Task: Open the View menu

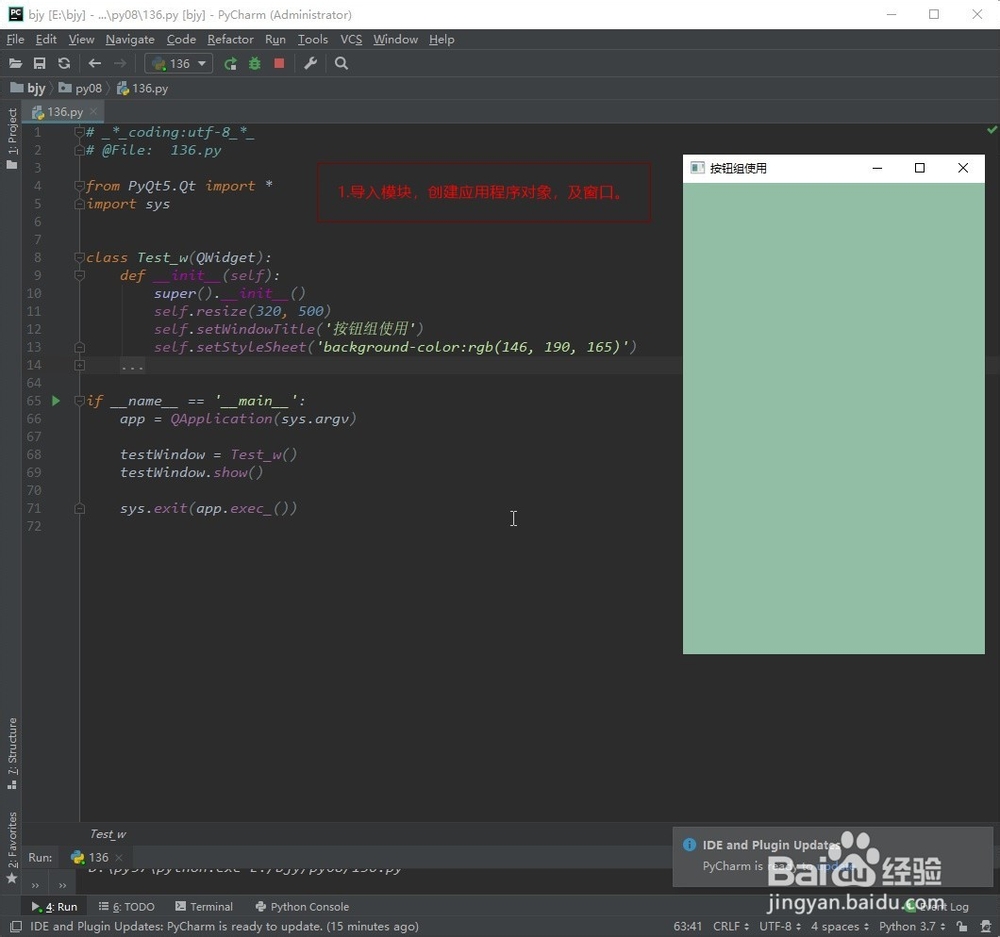Action: pos(82,40)
